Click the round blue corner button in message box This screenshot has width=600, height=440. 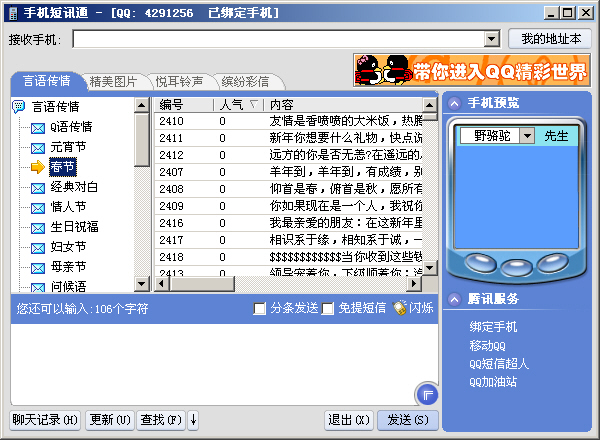click(427, 395)
